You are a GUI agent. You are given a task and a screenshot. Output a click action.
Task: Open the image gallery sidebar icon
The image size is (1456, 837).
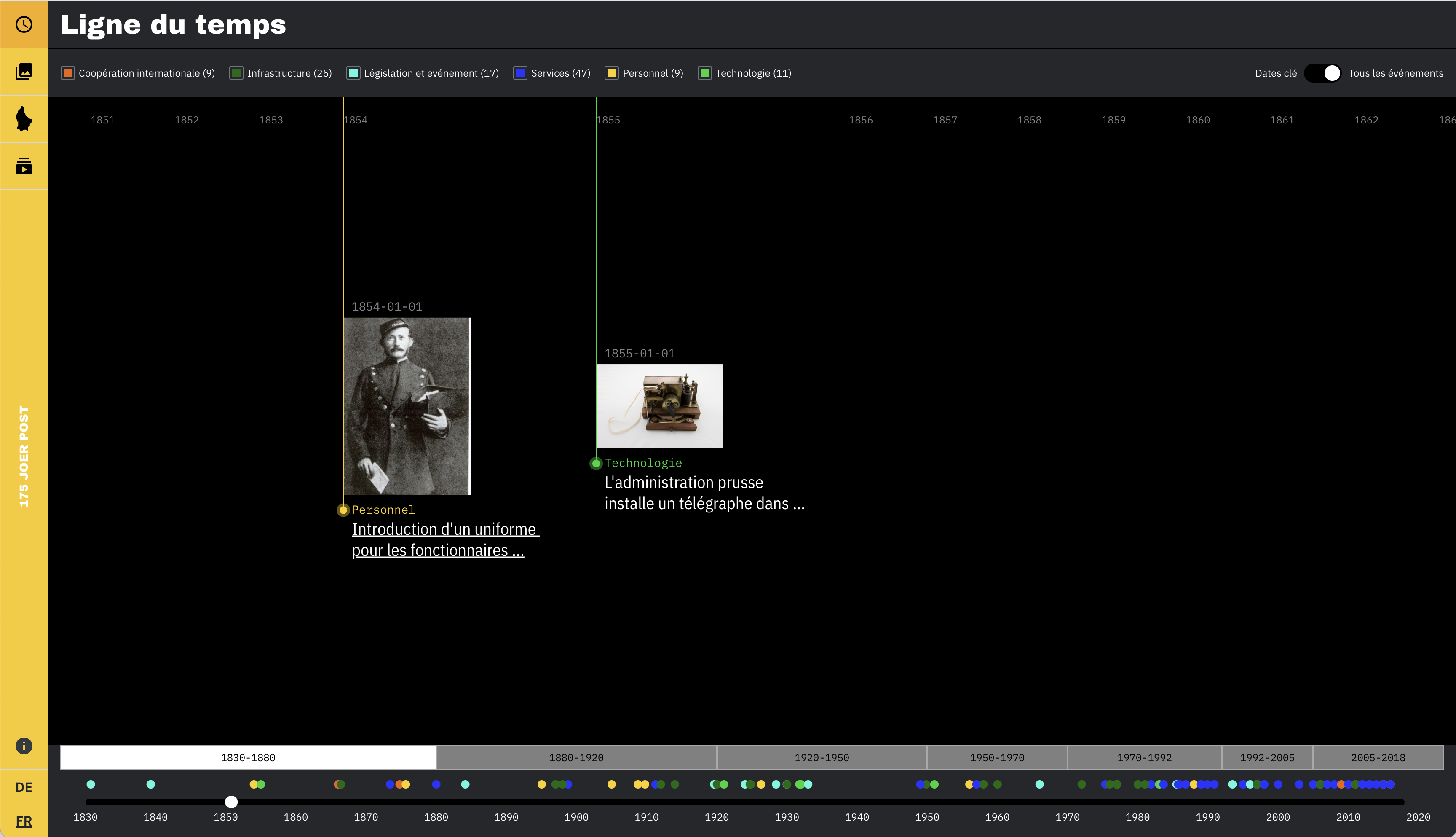click(24, 71)
